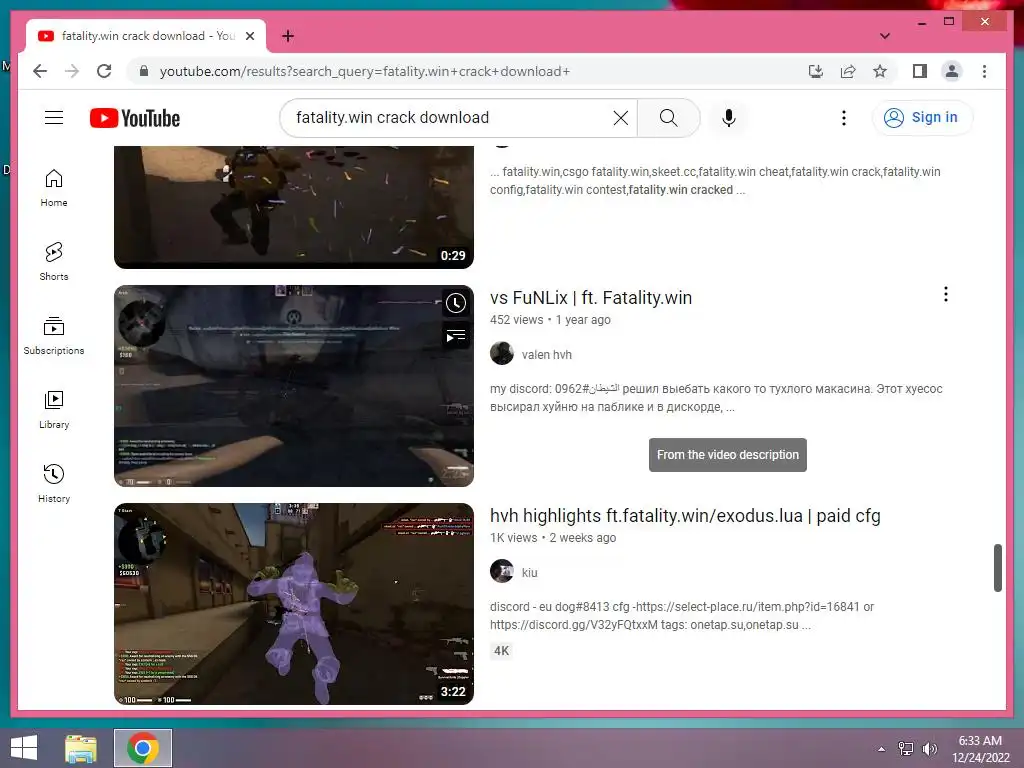Open Subscriptions in the sidebar
This screenshot has height=768, width=1024.
click(x=54, y=336)
